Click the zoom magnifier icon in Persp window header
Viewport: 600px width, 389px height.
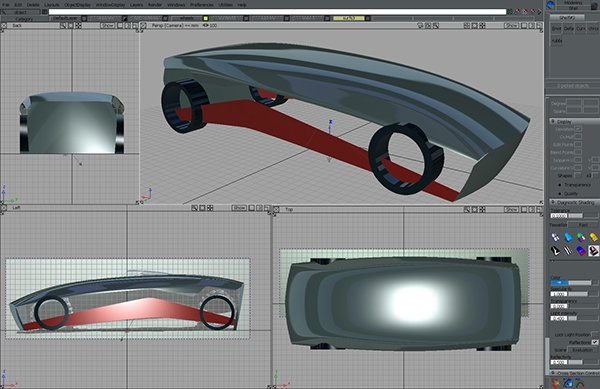click(x=436, y=25)
